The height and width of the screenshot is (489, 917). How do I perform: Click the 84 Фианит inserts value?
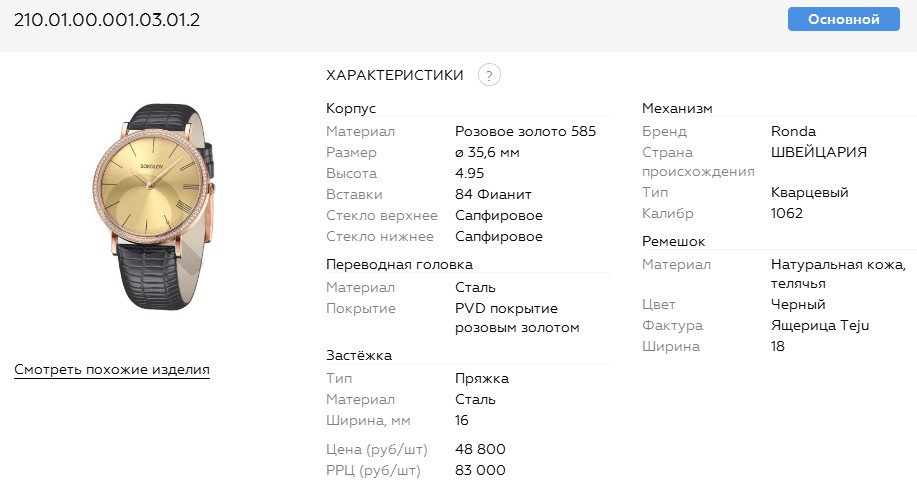pos(493,194)
